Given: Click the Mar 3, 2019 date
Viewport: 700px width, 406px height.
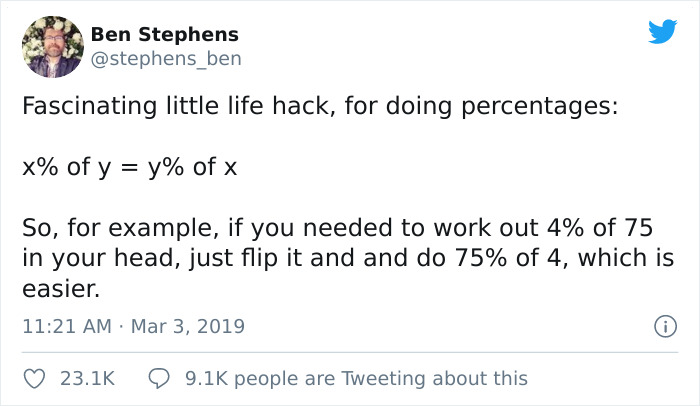Looking at the screenshot, I should 190,326.
